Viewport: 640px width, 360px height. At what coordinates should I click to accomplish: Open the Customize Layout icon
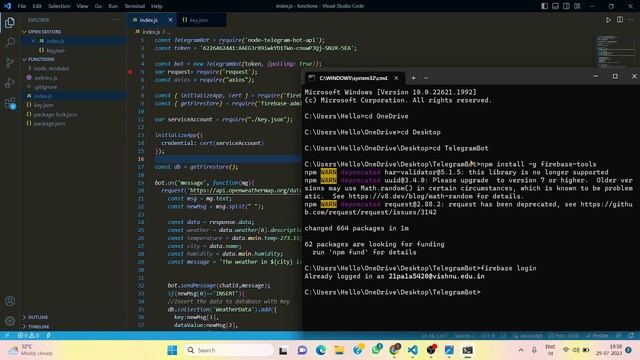coord(577,6)
